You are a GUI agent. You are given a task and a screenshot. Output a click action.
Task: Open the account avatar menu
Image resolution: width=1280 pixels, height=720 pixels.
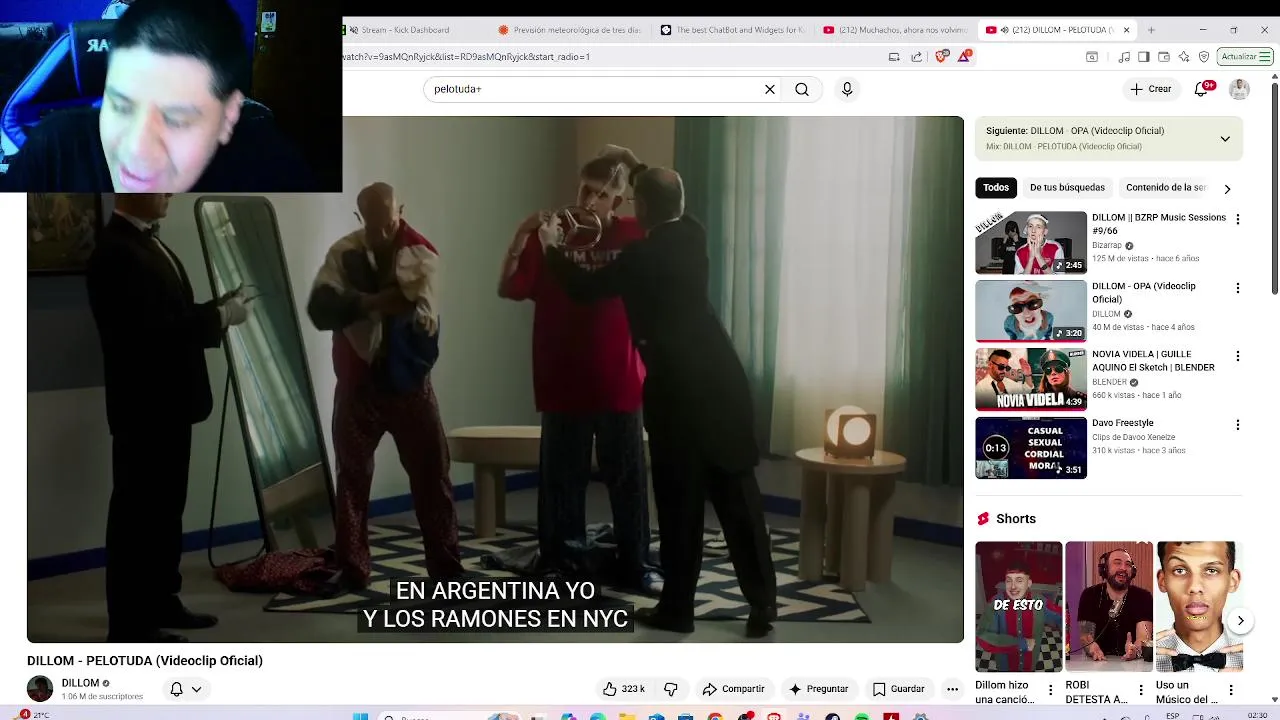tap(1239, 89)
